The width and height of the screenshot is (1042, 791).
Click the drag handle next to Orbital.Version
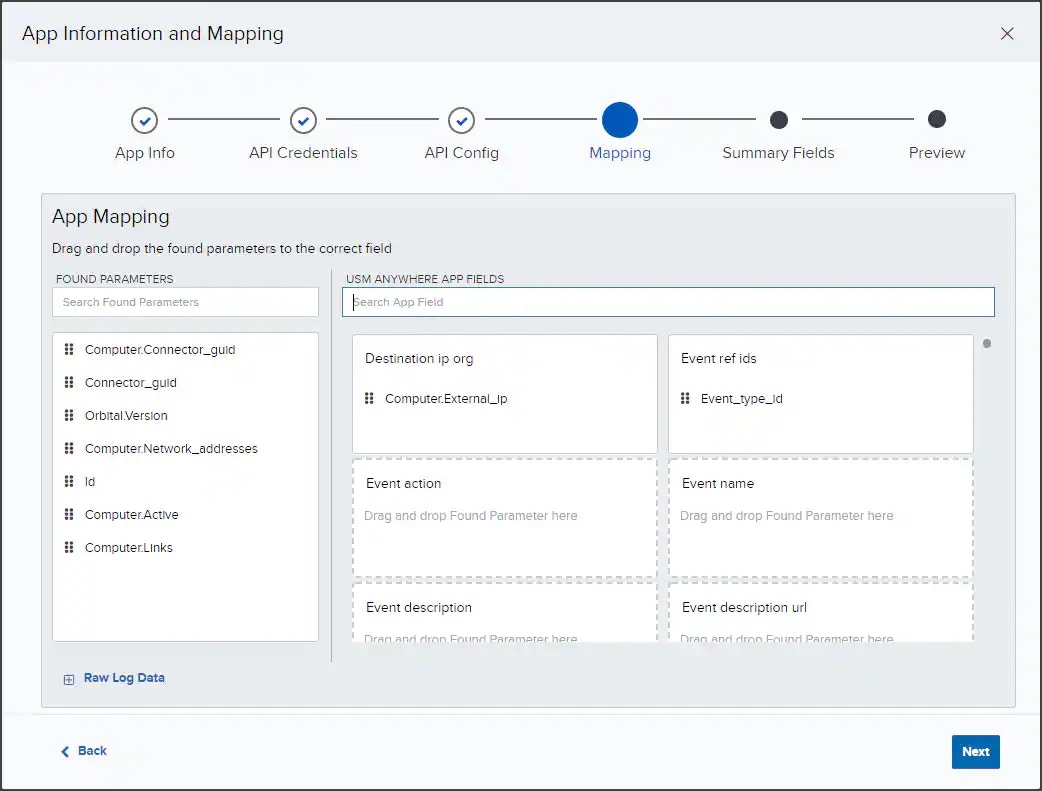click(69, 416)
